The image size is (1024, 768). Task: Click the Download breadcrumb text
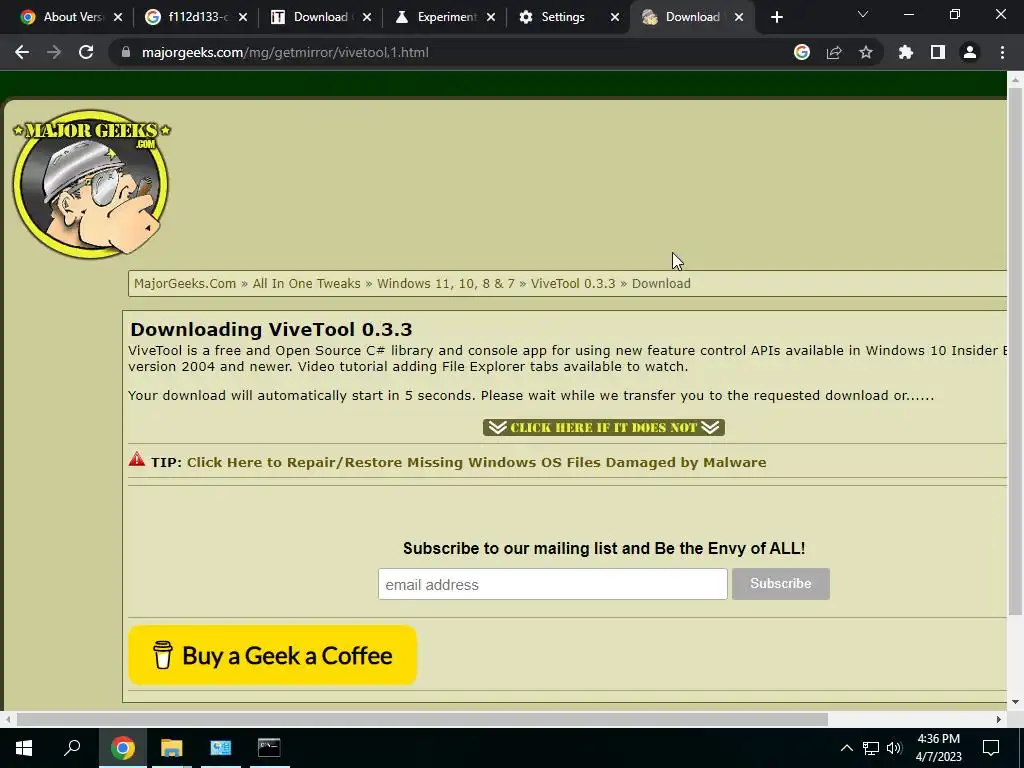click(661, 283)
